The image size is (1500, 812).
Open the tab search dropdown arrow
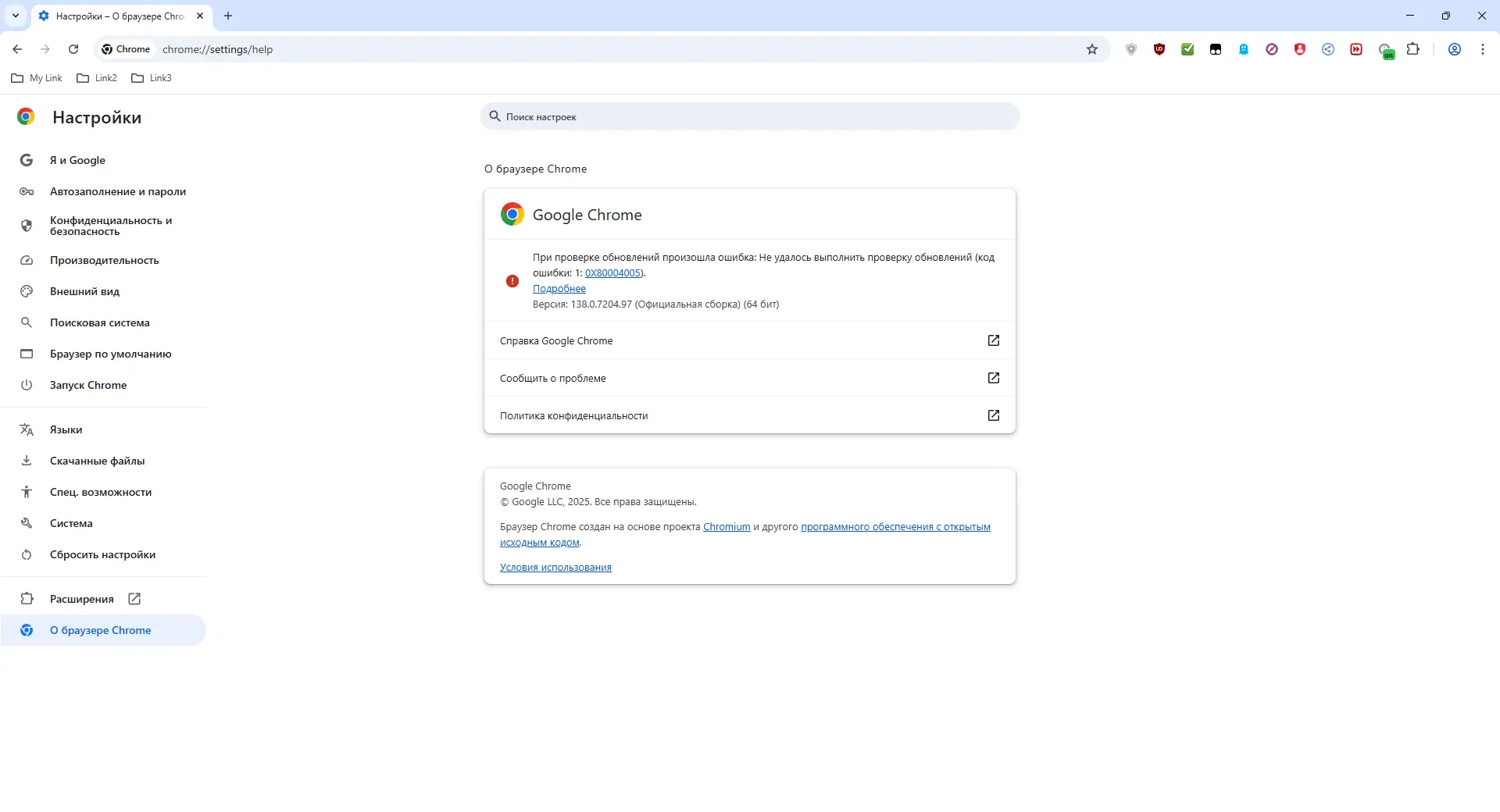tap(16, 16)
